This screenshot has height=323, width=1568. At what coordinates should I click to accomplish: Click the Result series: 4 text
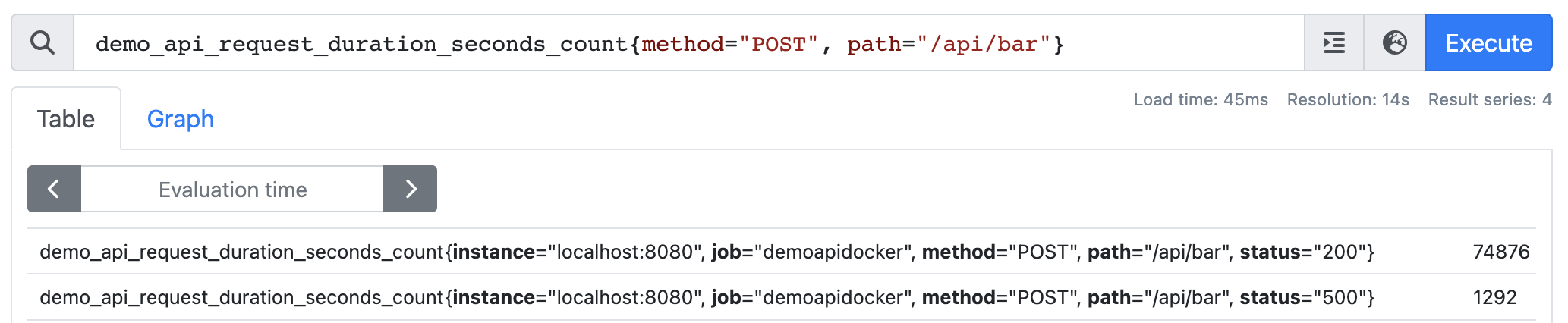[x=1490, y=99]
